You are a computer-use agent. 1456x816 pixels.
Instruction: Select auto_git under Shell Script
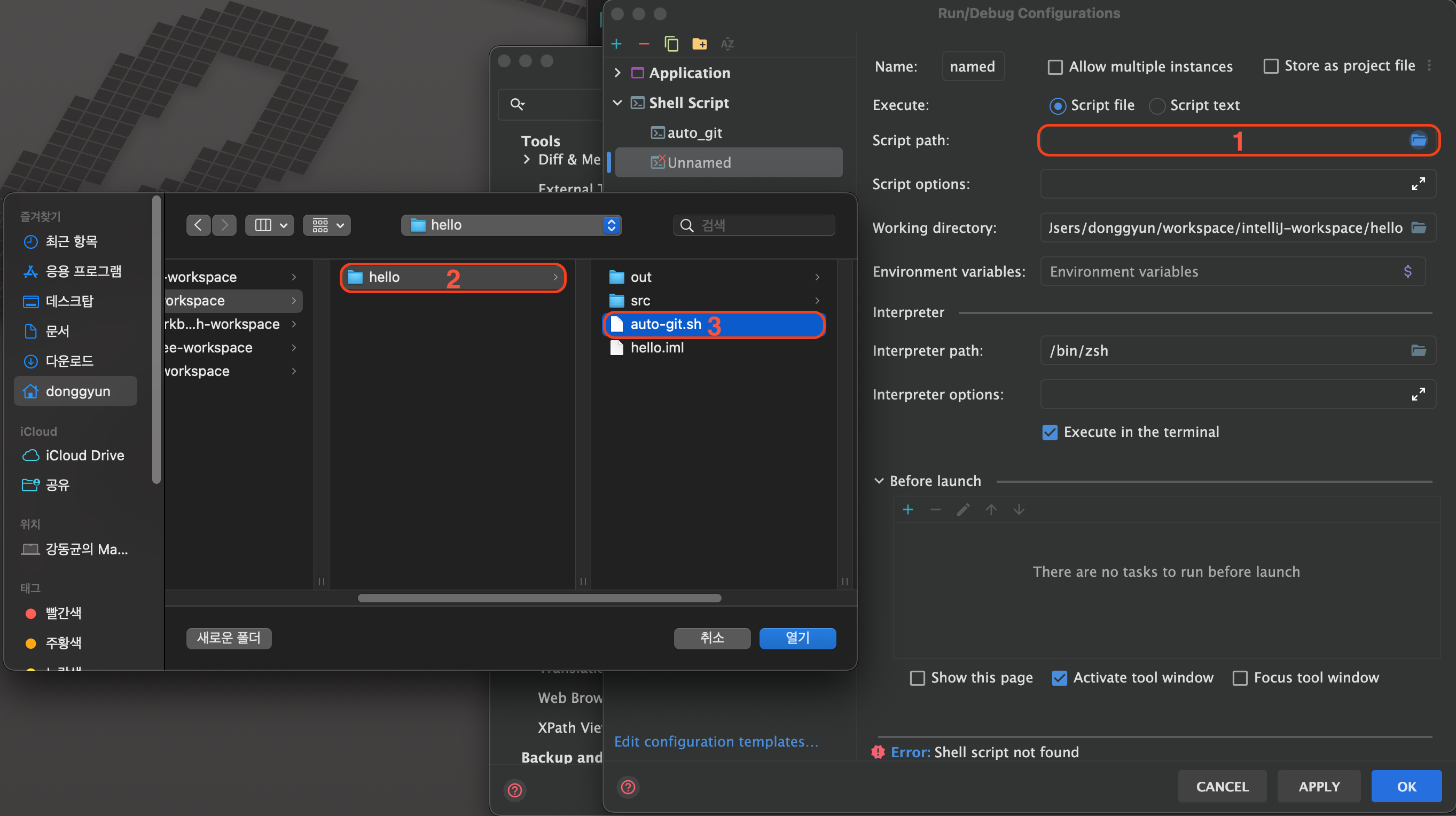[694, 133]
